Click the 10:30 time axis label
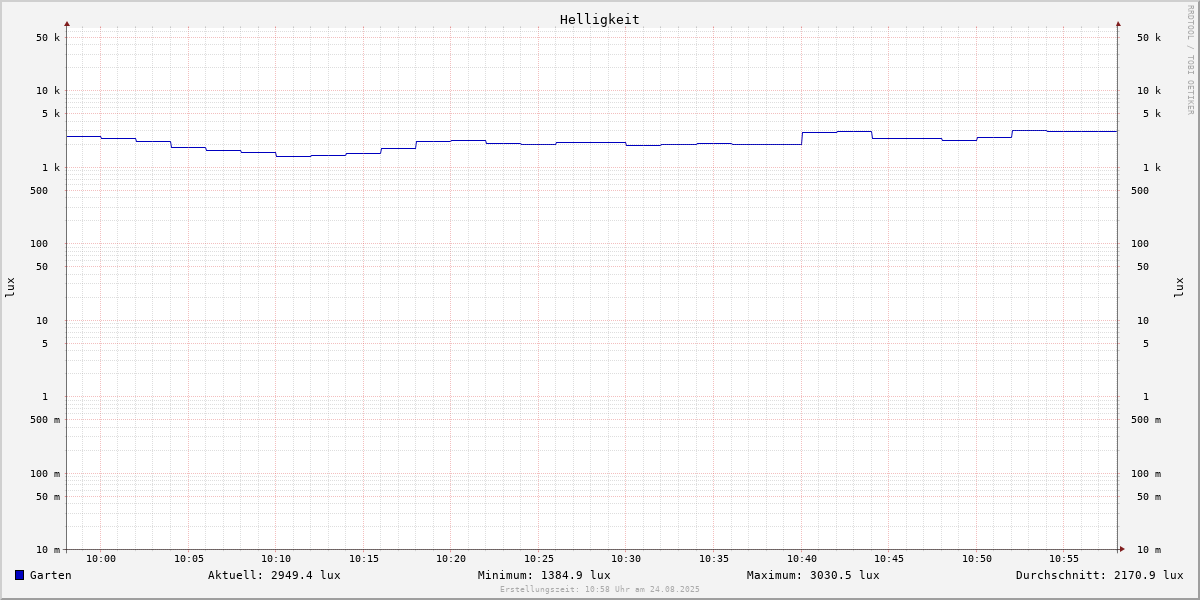Viewport: 1200px width, 600px height. [x=626, y=559]
